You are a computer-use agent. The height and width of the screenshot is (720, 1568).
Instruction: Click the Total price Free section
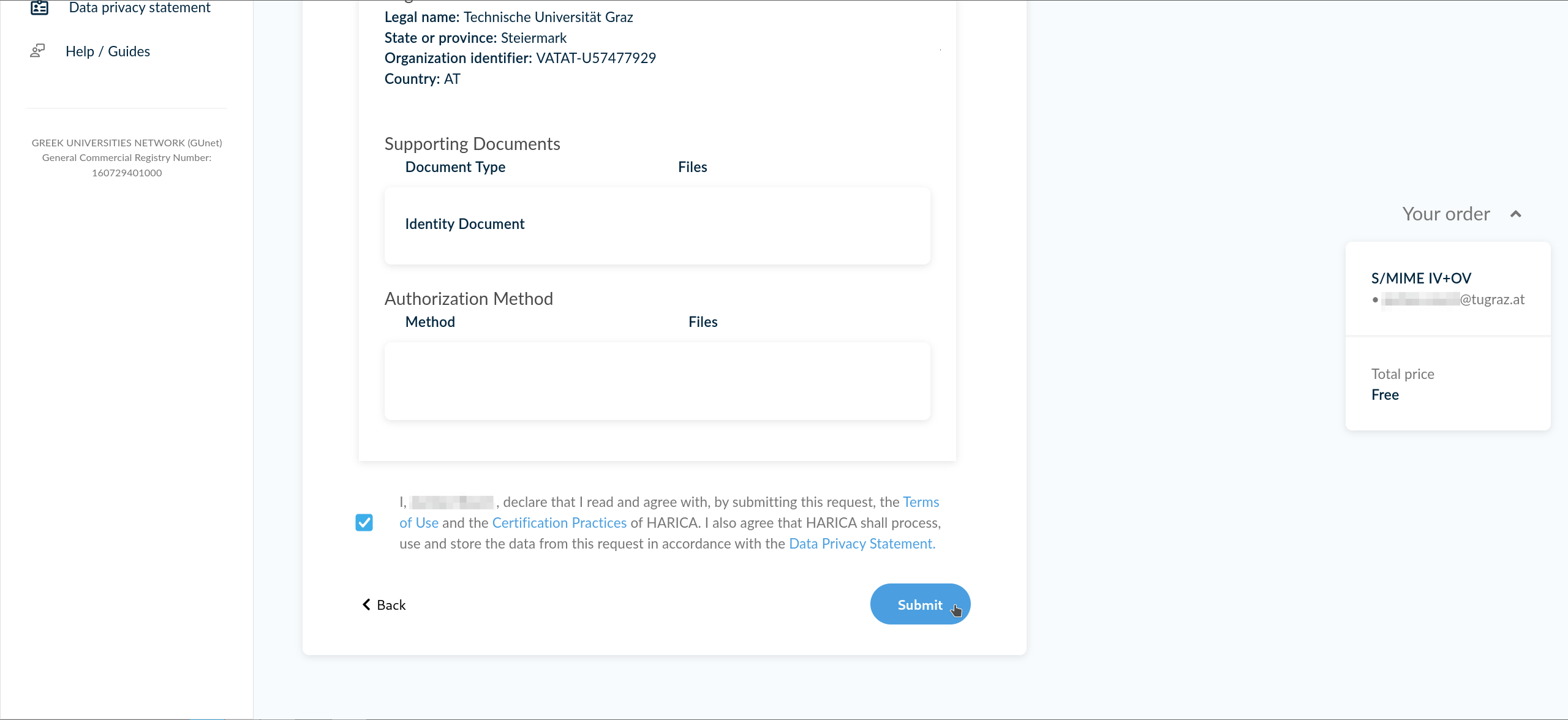pyautogui.click(x=1448, y=384)
